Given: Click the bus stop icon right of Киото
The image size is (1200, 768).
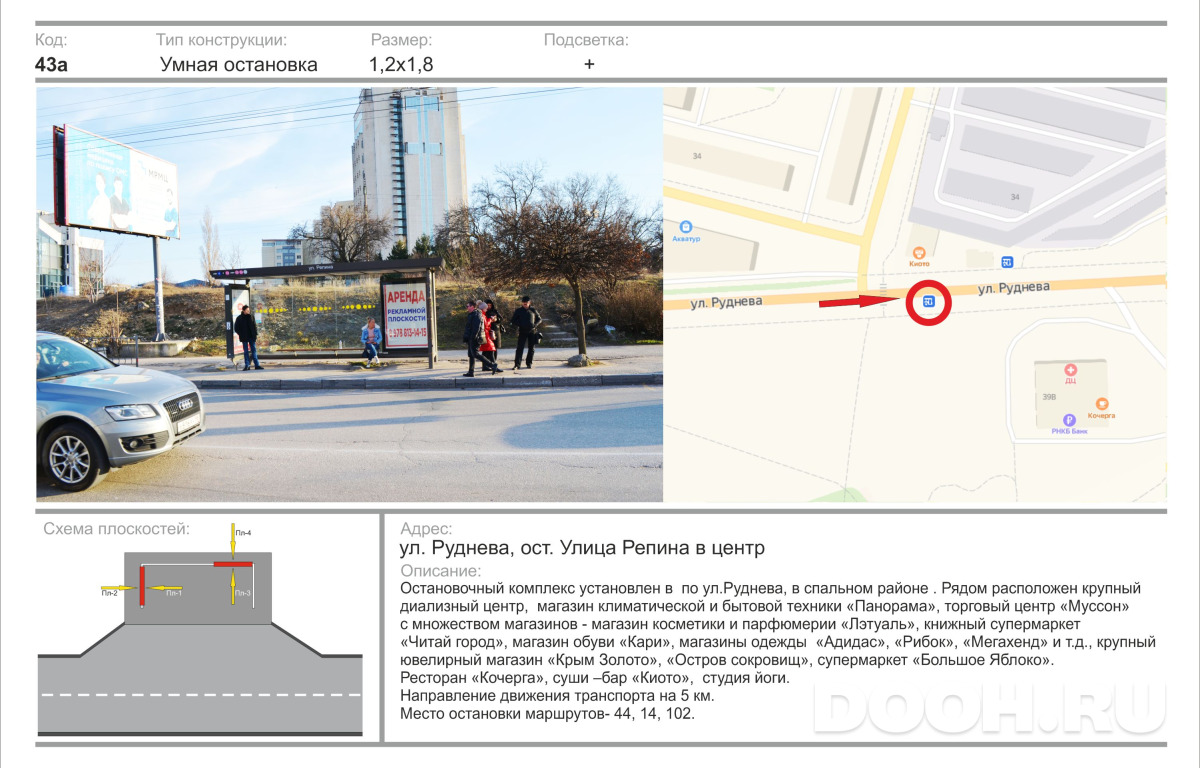Looking at the screenshot, I should click(1007, 262).
